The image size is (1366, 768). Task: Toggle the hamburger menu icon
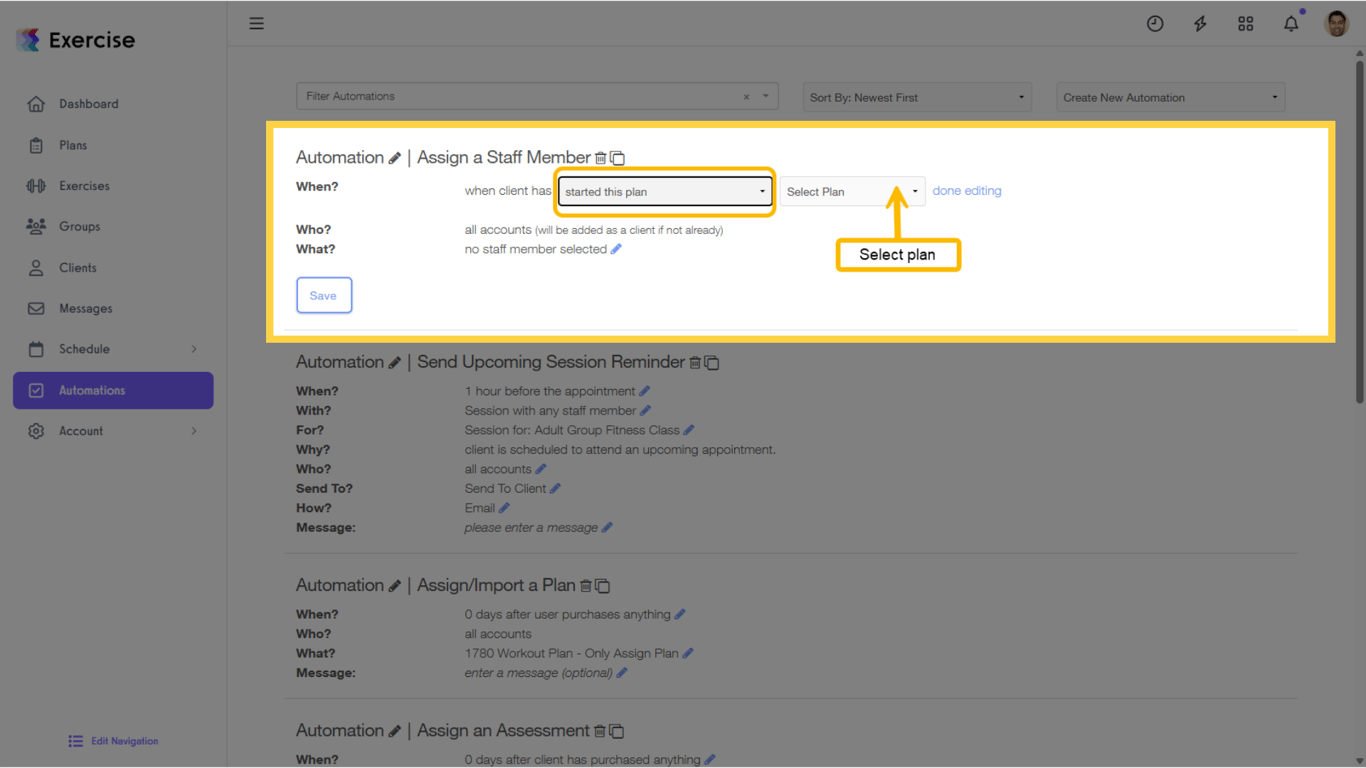pyautogui.click(x=256, y=22)
